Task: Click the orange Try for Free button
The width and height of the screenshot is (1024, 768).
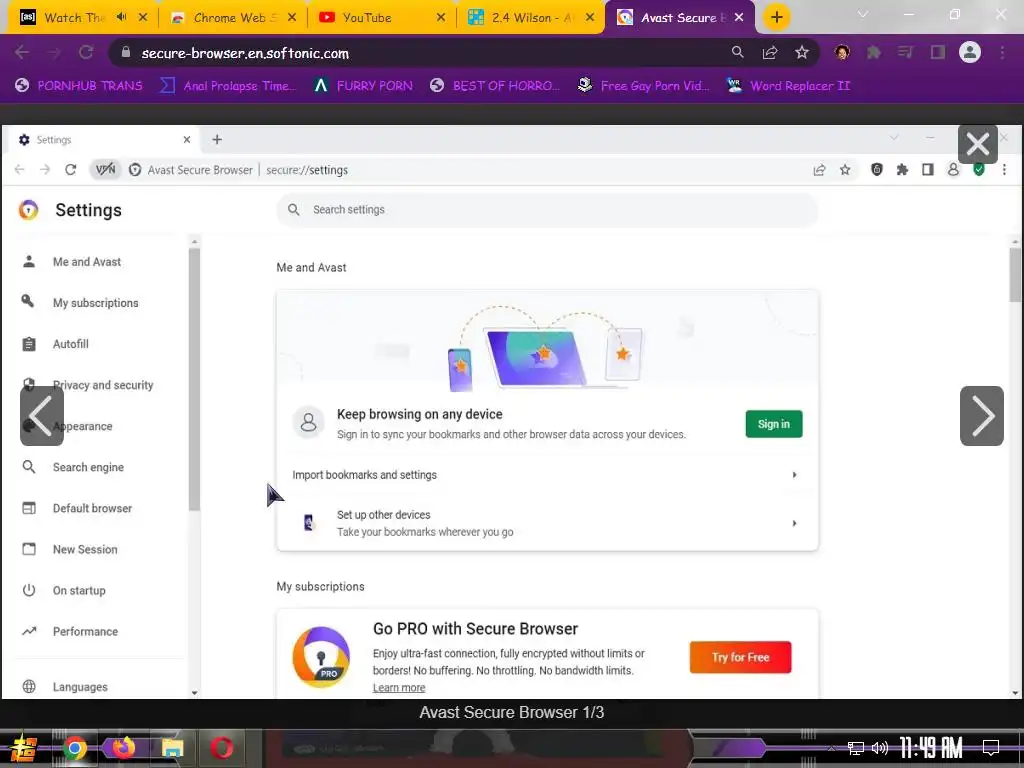Action: pyautogui.click(x=741, y=657)
